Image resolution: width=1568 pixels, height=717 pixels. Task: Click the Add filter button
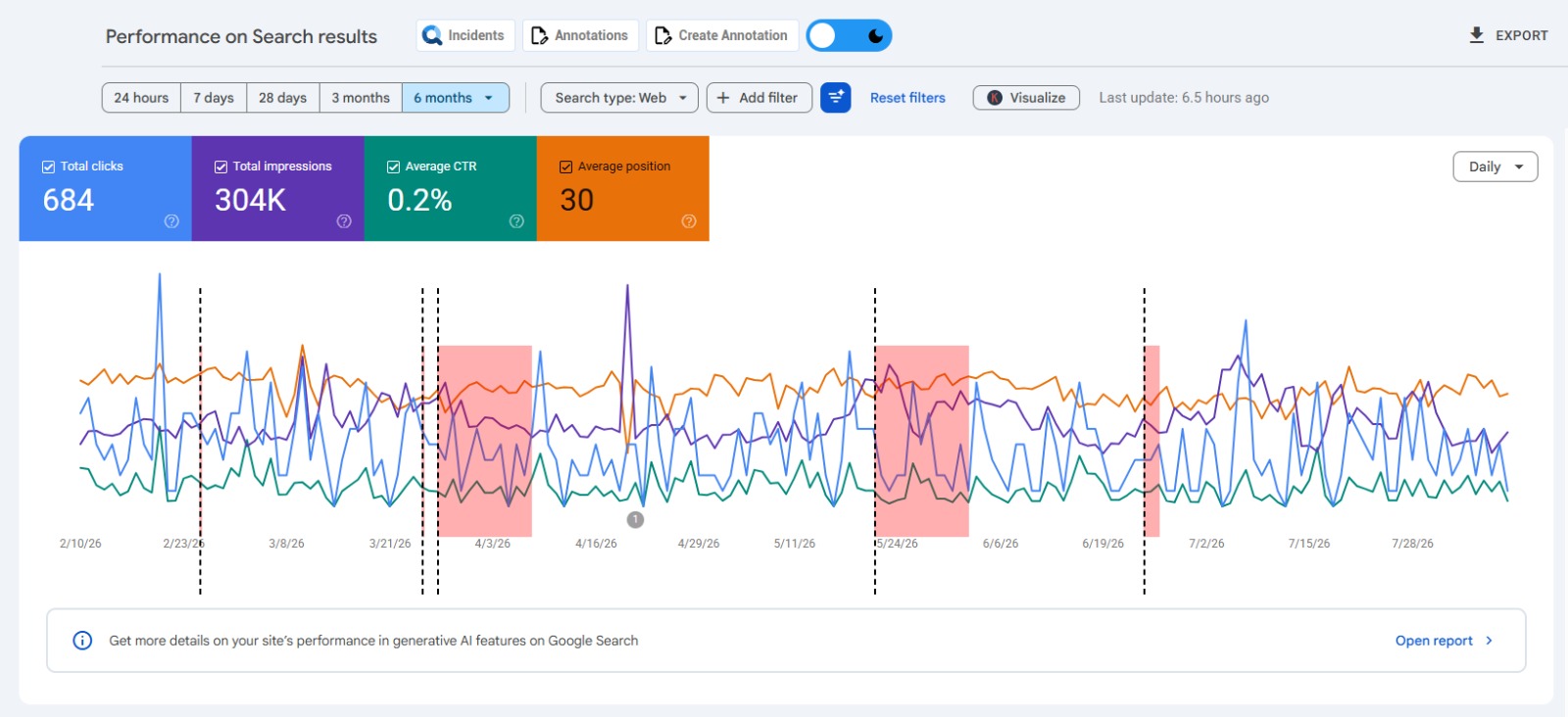[759, 98]
